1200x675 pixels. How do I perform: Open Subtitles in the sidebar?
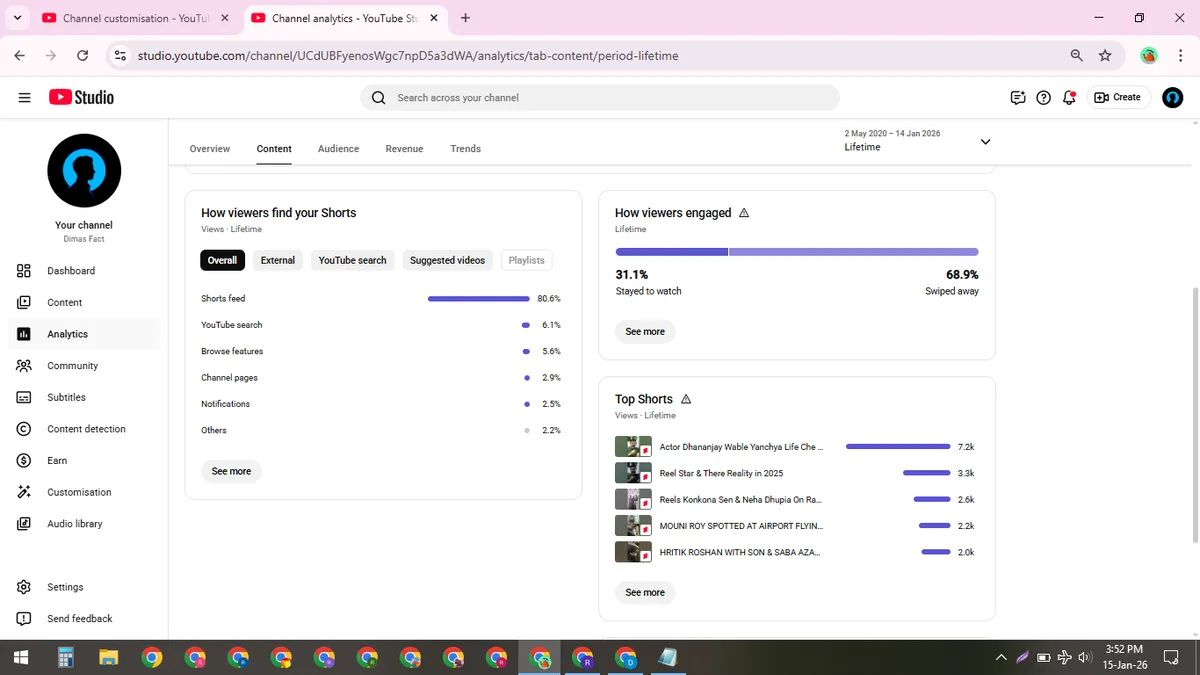click(84, 397)
